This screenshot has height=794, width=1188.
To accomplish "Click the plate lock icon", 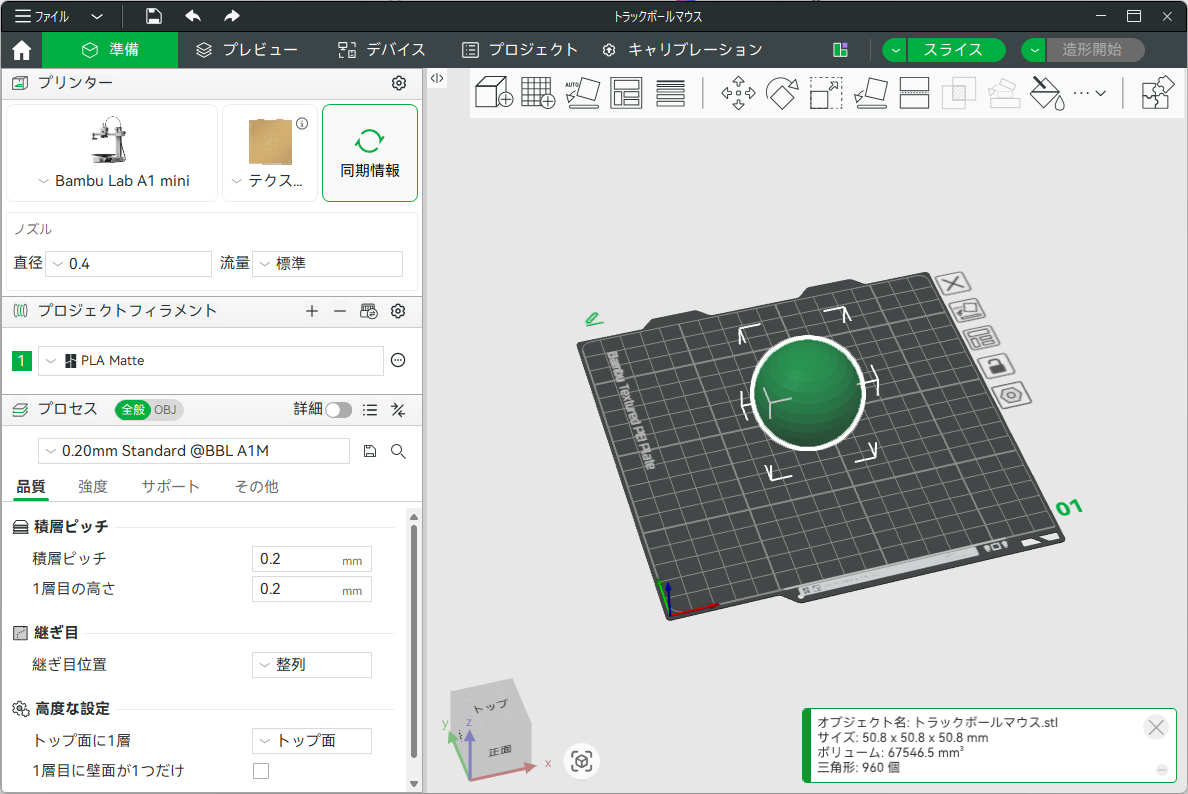I will click(996, 366).
